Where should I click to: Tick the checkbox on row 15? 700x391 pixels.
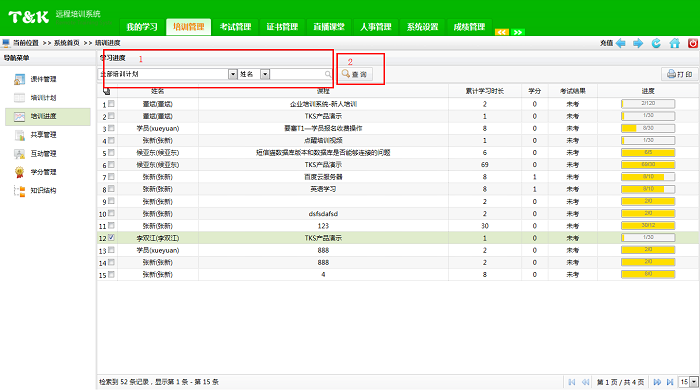pyautogui.click(x=111, y=275)
